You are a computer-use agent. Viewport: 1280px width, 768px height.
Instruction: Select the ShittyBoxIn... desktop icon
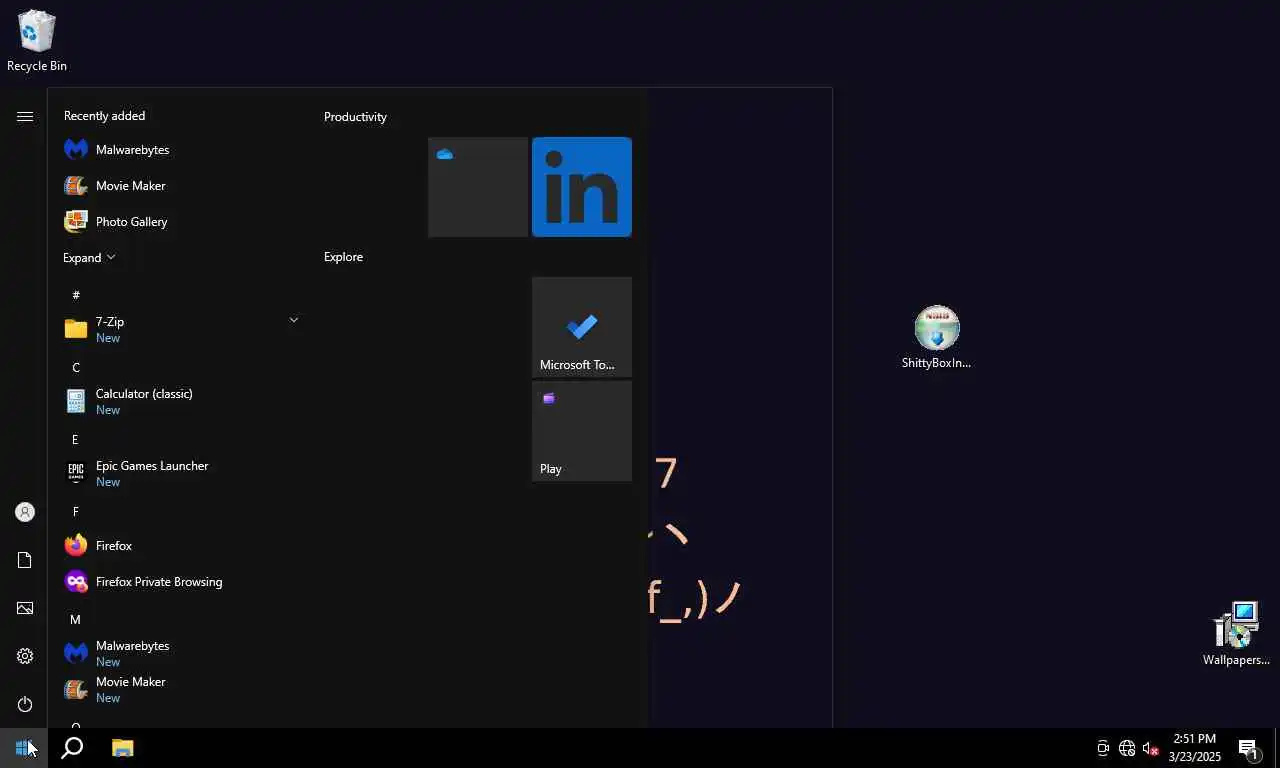point(937,338)
